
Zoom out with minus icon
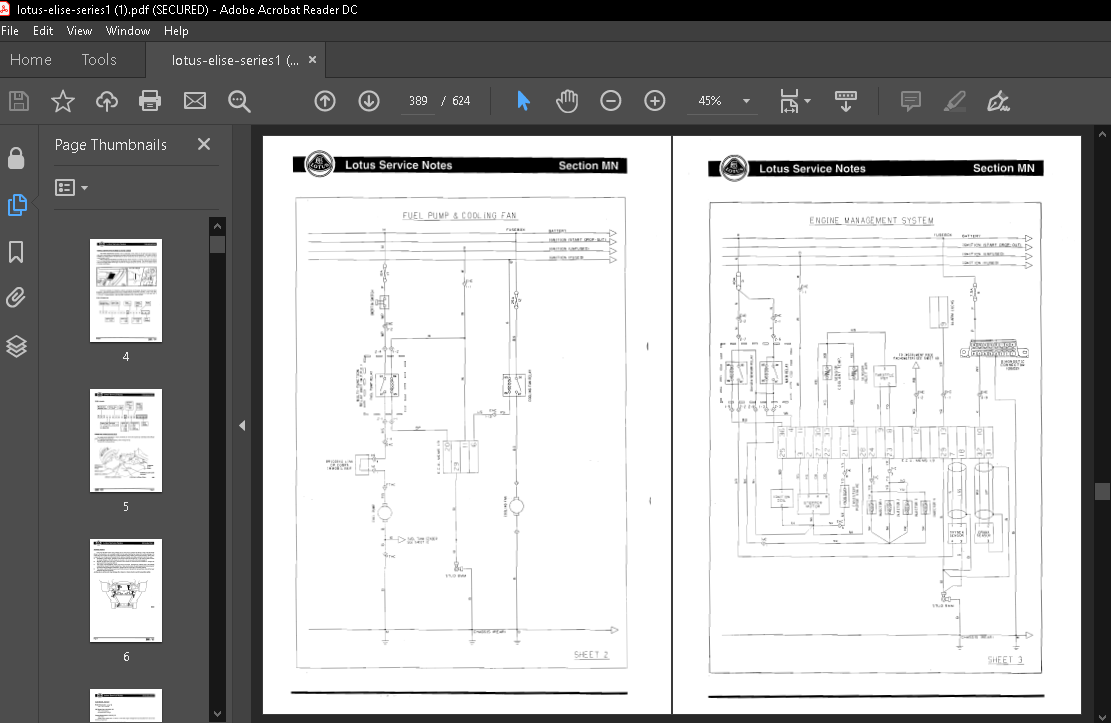pos(611,101)
